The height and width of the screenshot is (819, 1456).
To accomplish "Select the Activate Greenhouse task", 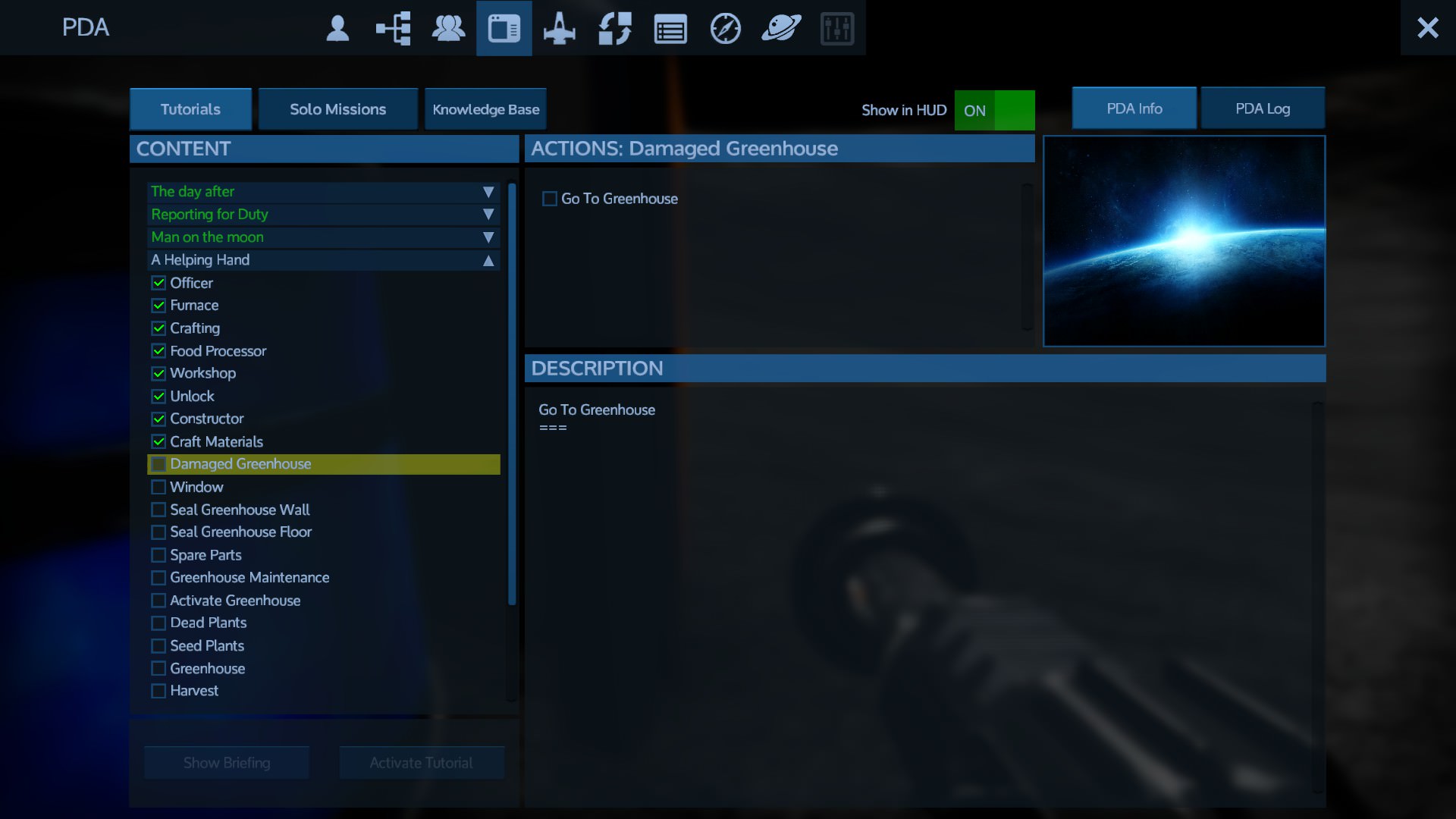I will [323, 601].
